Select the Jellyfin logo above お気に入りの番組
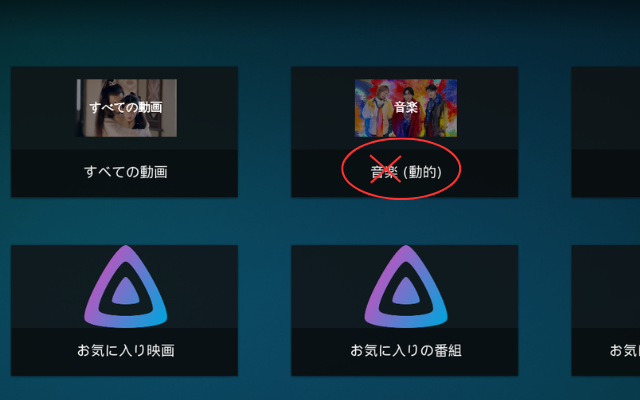The image size is (640, 400). (x=406, y=287)
